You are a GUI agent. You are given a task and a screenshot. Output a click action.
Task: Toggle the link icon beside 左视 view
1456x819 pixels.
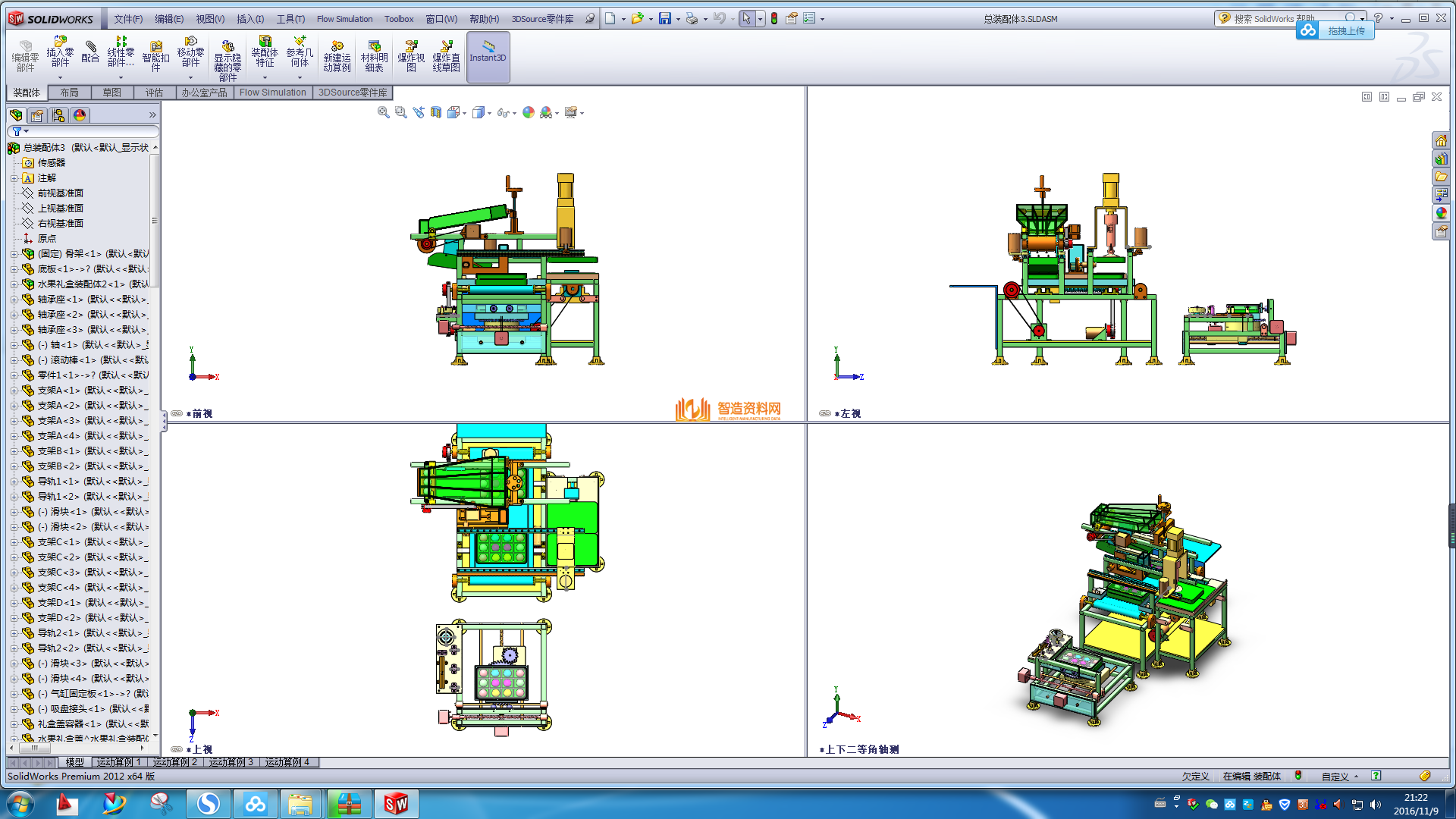click(x=825, y=413)
